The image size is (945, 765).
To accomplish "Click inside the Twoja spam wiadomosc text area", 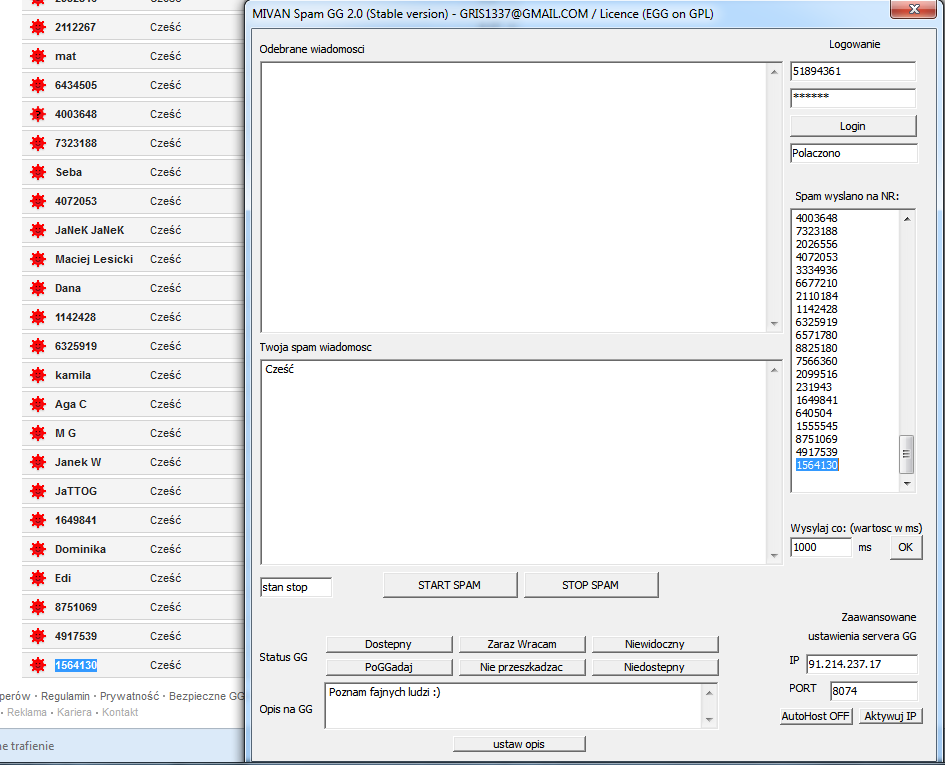I will [x=514, y=462].
